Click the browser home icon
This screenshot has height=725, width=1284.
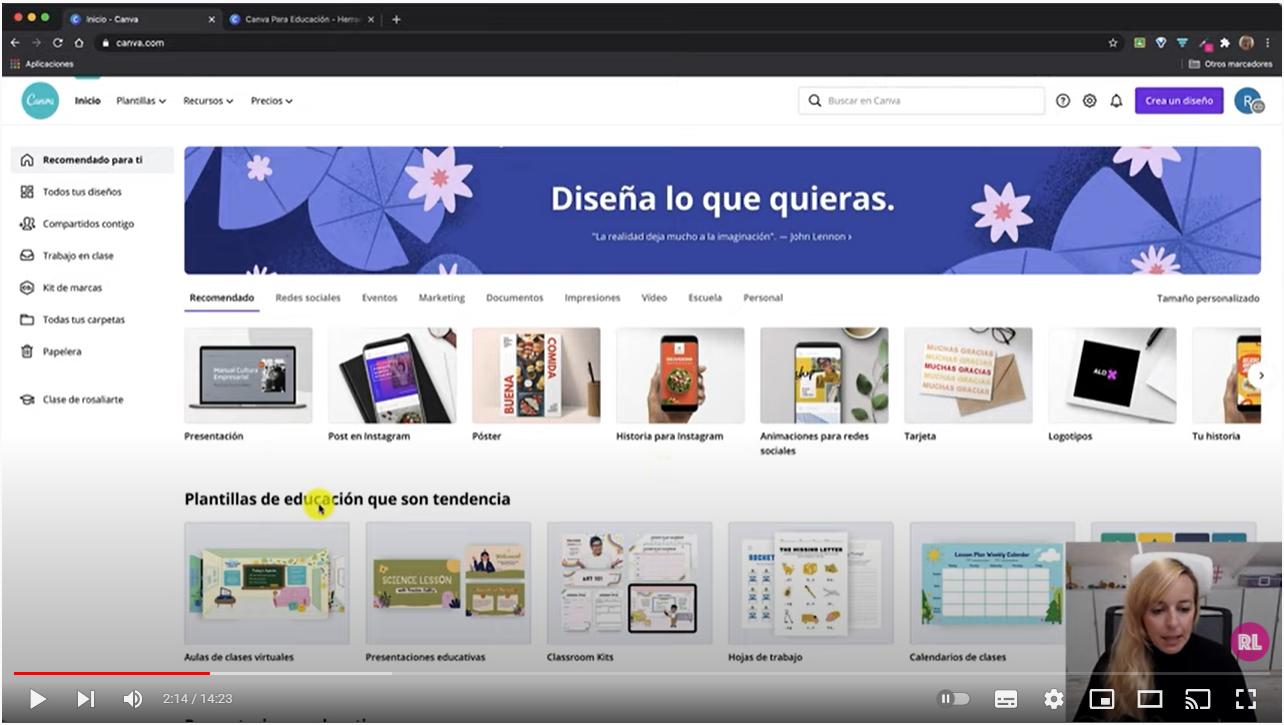click(78, 43)
